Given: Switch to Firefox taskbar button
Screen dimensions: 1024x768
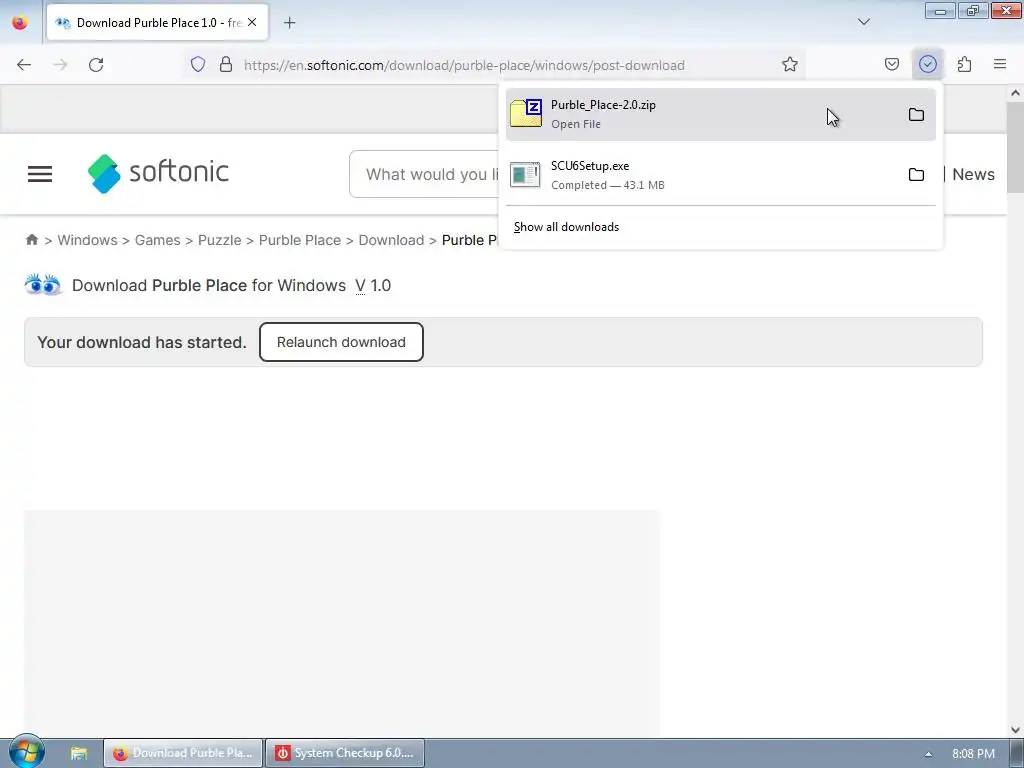Looking at the screenshot, I should 183,753.
